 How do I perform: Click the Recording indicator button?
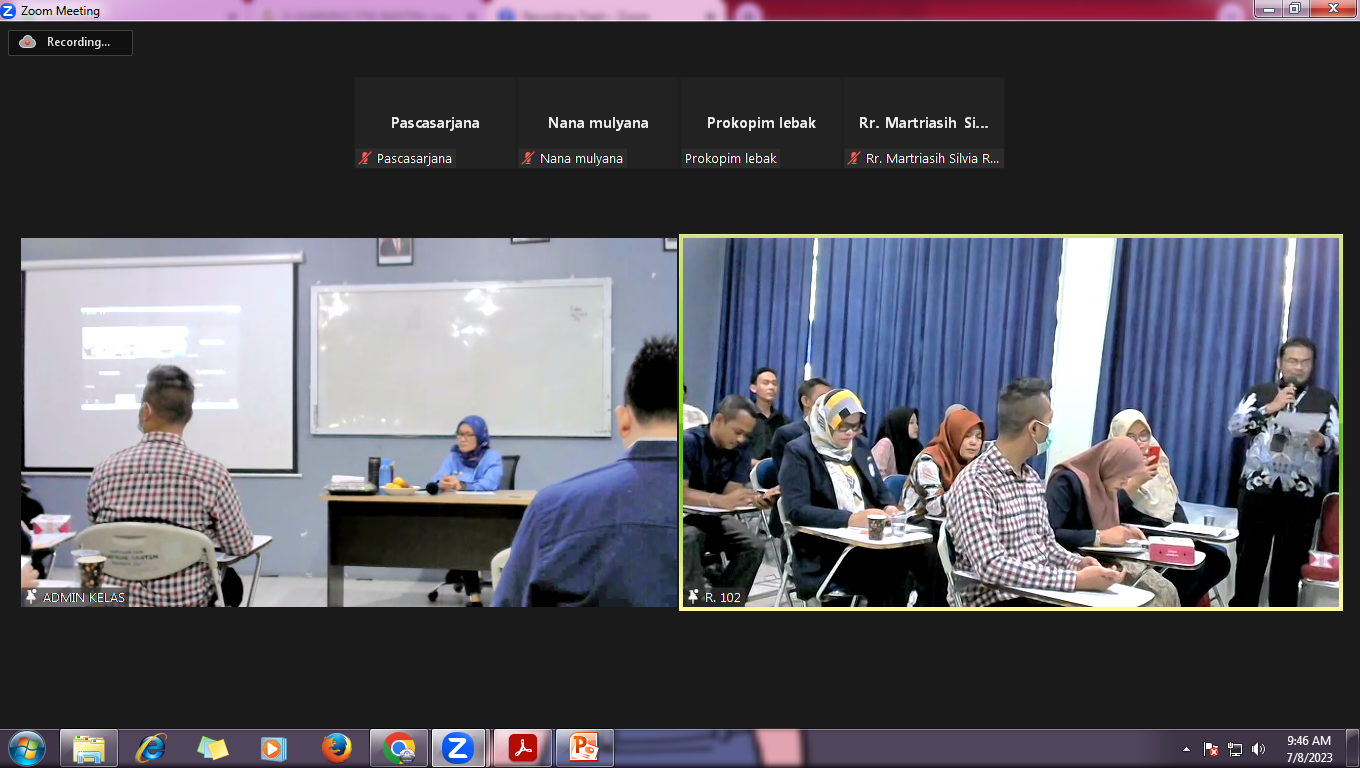(70, 42)
